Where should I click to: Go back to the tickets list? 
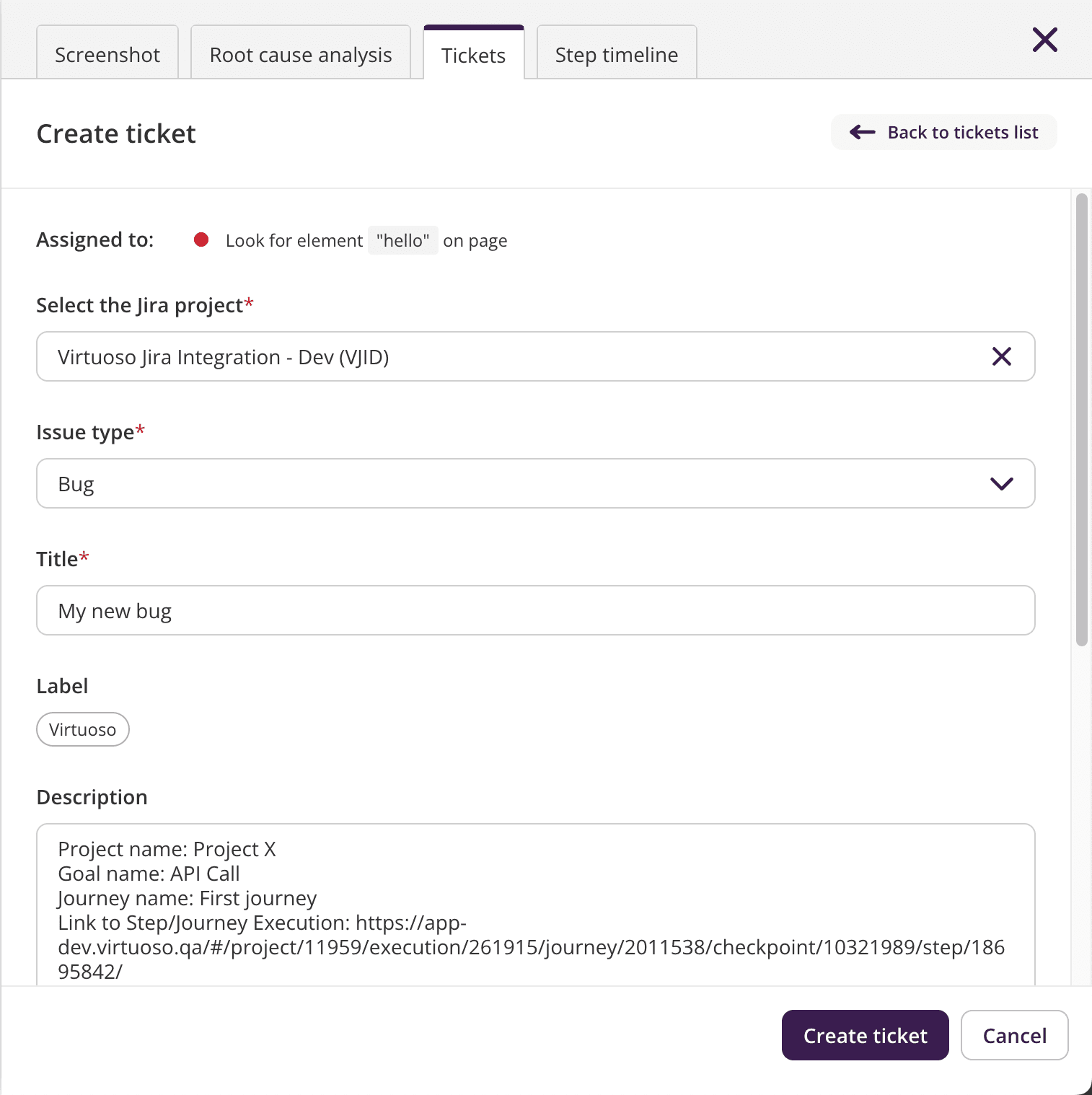pos(943,132)
